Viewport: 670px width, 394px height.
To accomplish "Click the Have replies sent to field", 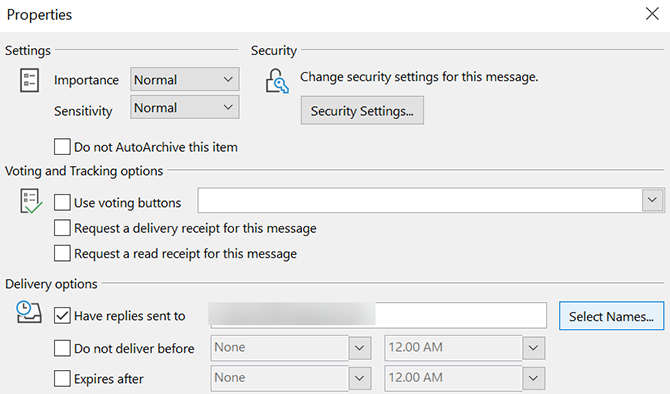I will click(x=378, y=315).
